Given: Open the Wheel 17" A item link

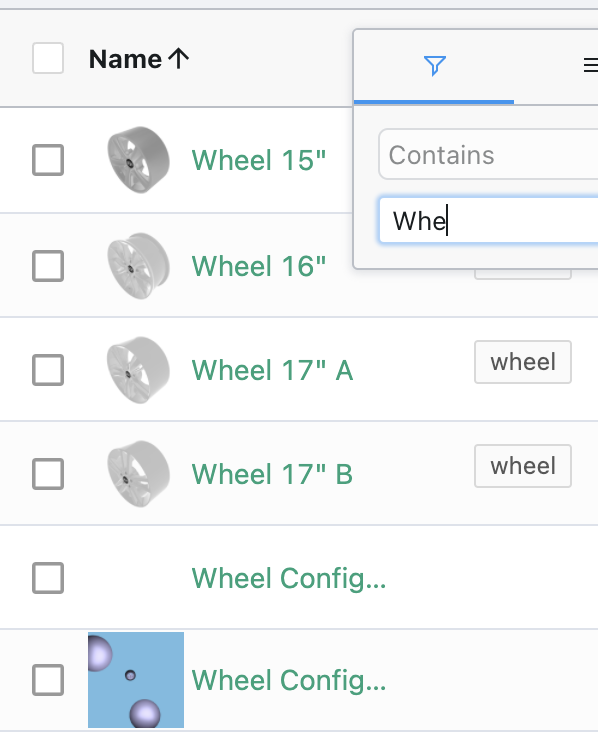Looking at the screenshot, I should tap(273, 370).
